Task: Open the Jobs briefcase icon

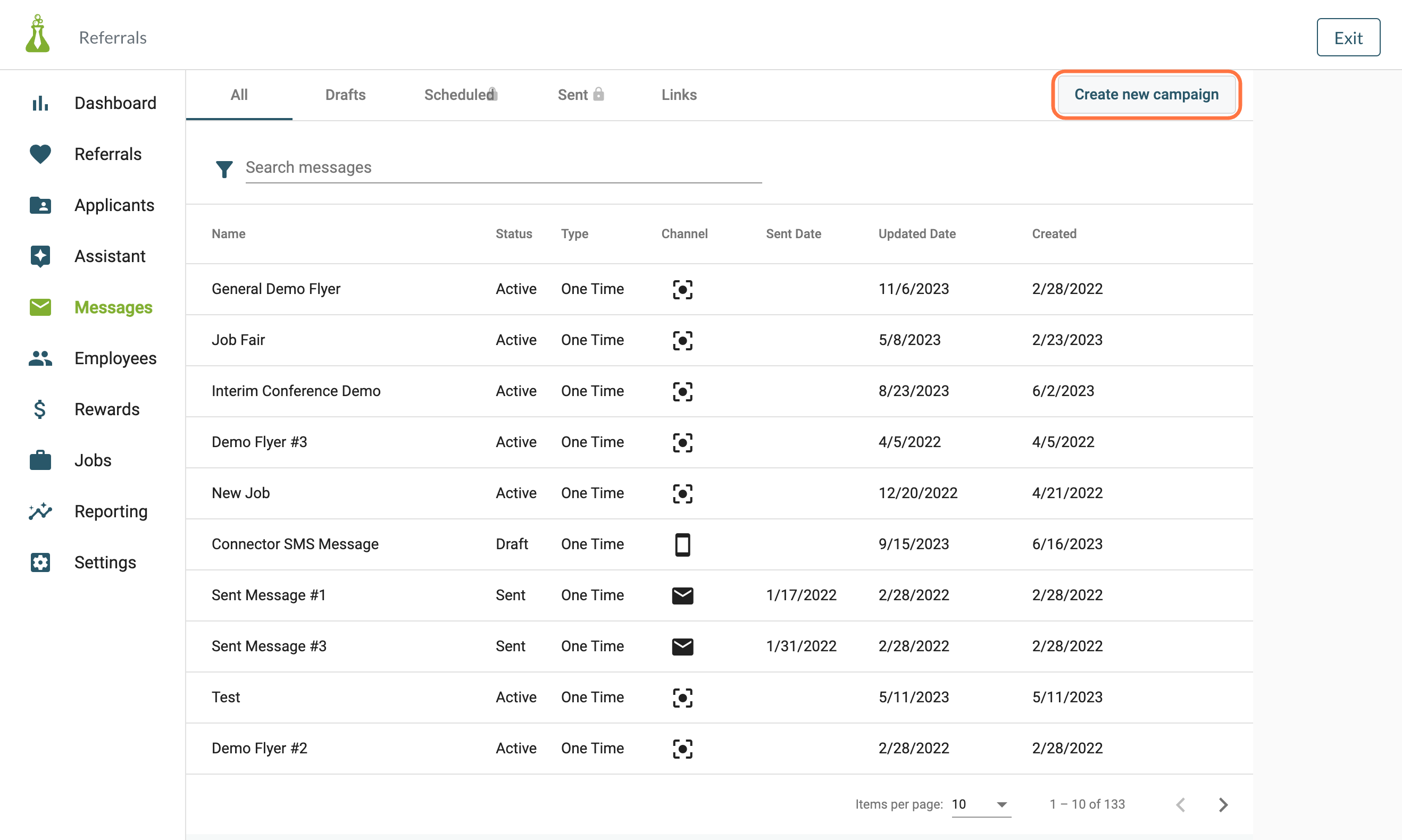Action: coord(40,460)
